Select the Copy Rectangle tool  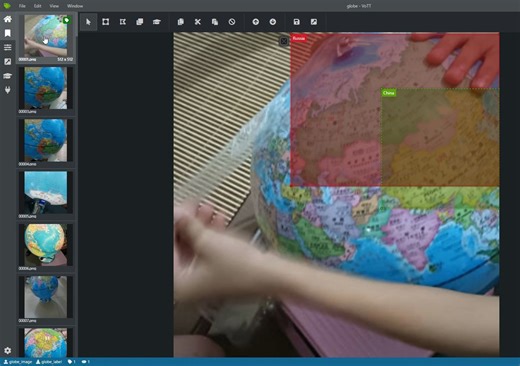(140, 22)
